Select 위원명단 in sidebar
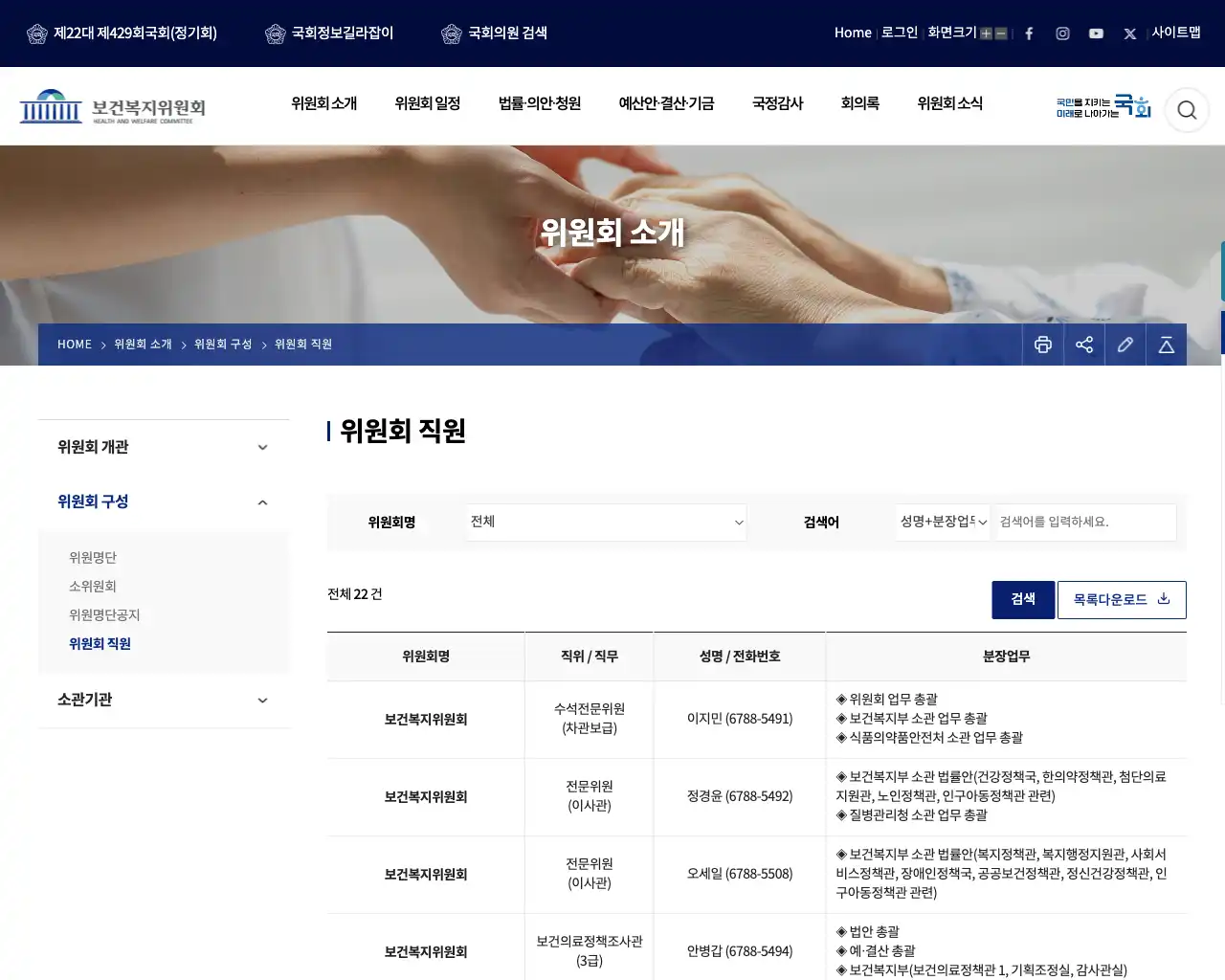Image resolution: width=1225 pixels, height=980 pixels. (x=93, y=558)
